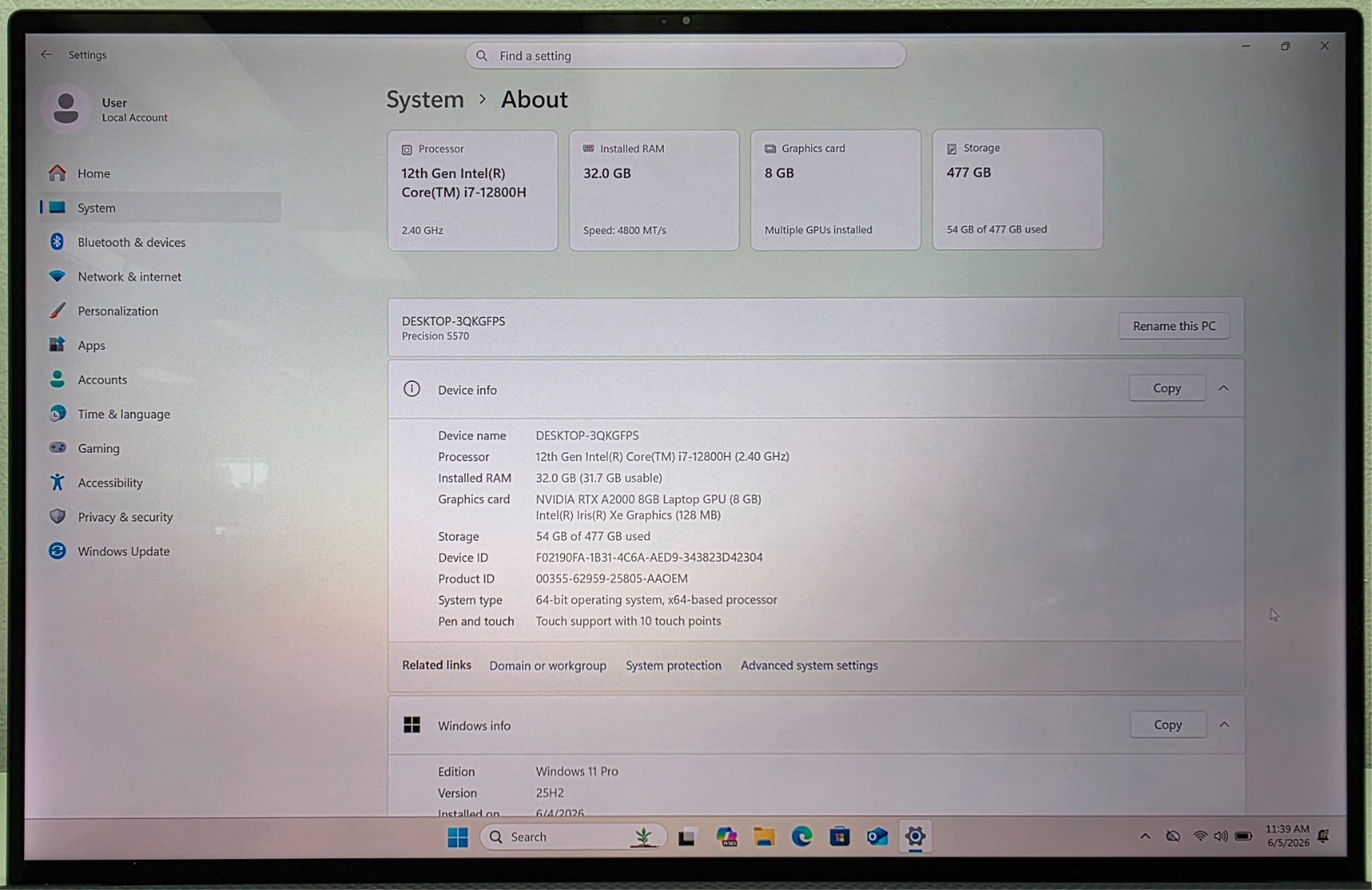Click the search magnifier icon in Find a setting
Image resolution: width=1372 pixels, height=890 pixels.
coord(482,56)
